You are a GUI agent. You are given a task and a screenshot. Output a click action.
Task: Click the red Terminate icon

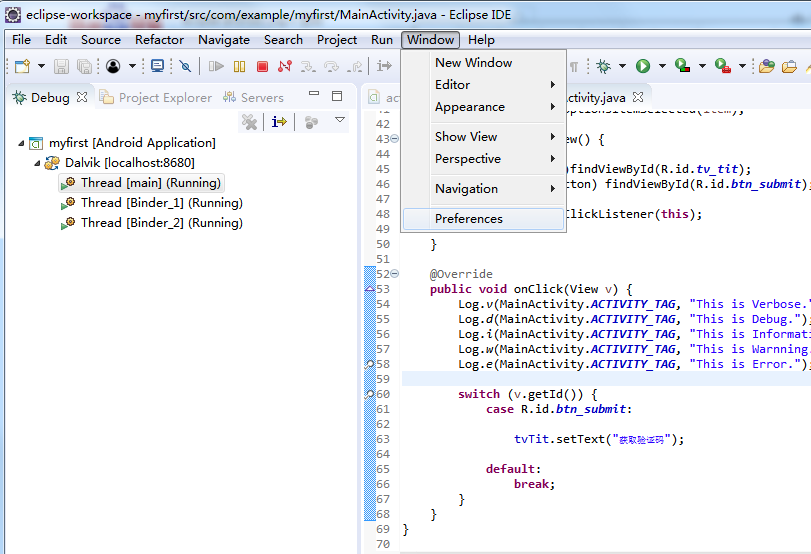[263, 66]
